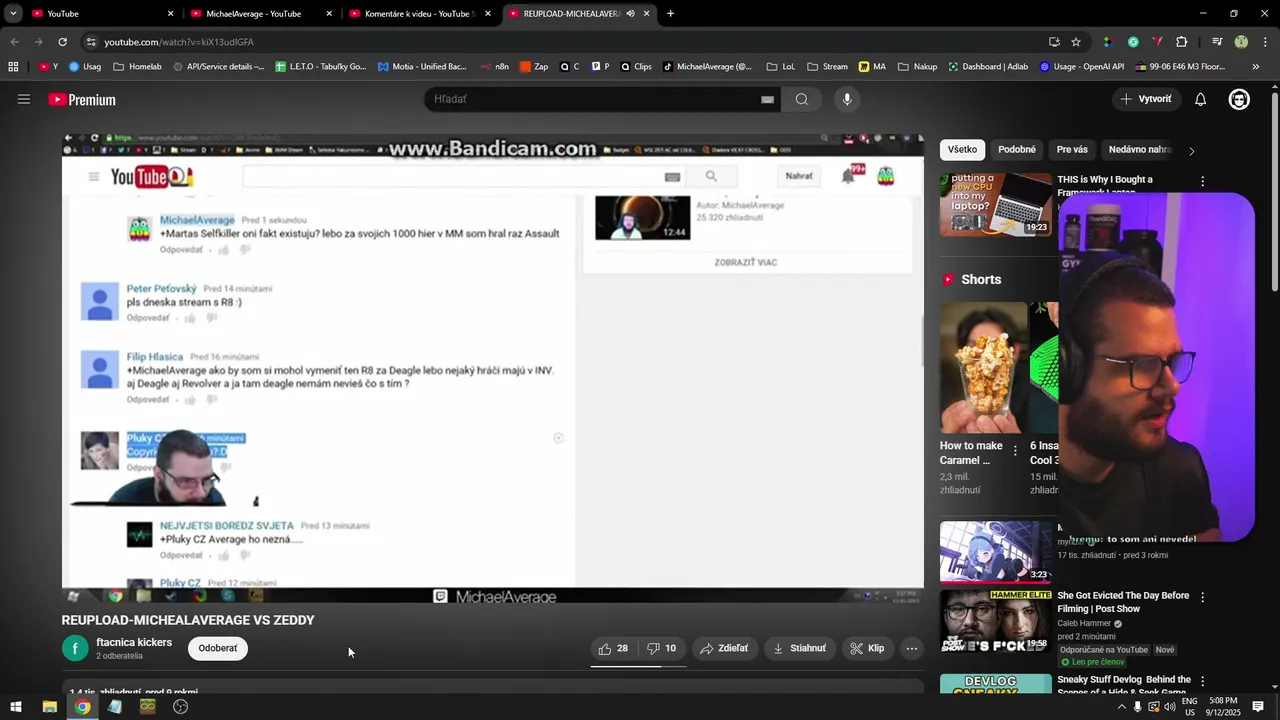
Task: Open more actions ellipsis under video
Action: coord(911,648)
